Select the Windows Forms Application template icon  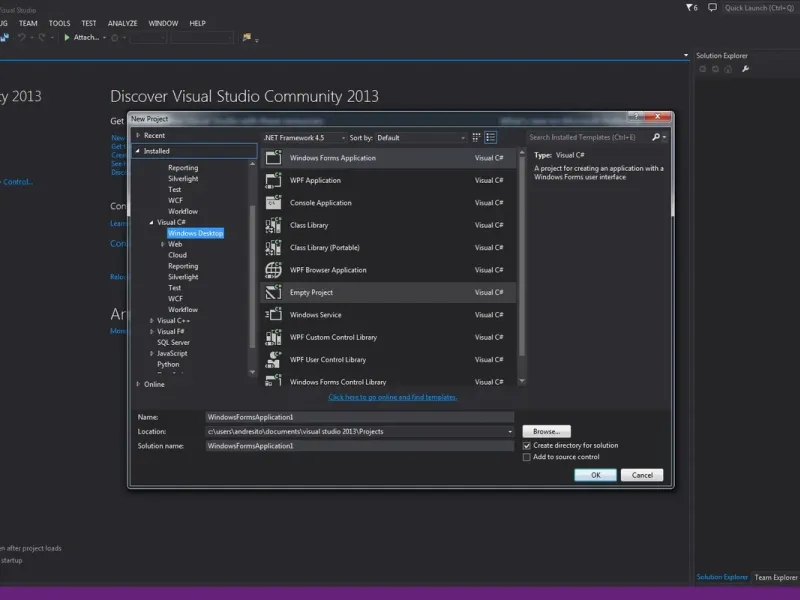[273, 158]
